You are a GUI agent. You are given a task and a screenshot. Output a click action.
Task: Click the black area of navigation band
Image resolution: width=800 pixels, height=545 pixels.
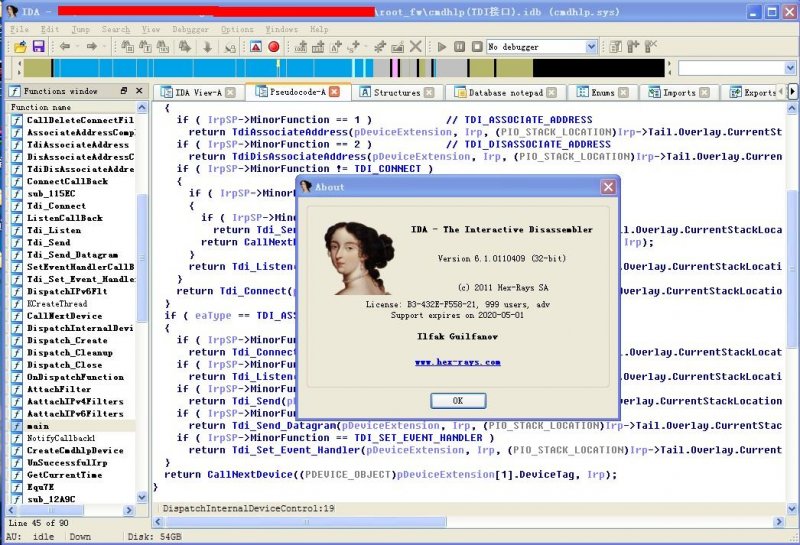click(x=598, y=68)
